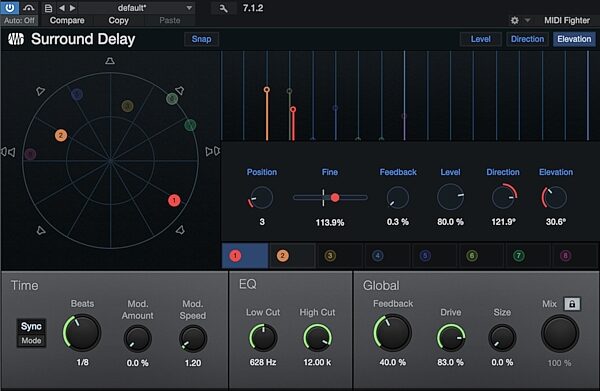Screen dimensions: 600x391
Task: Select tap 4 tab
Action: click(387, 255)
